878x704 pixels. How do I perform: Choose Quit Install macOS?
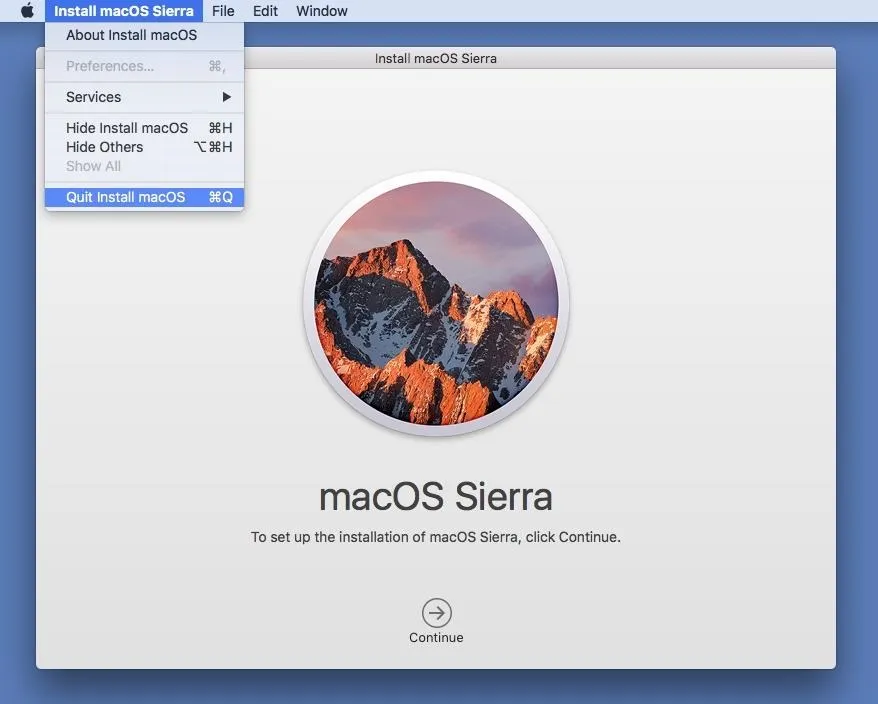click(x=144, y=197)
